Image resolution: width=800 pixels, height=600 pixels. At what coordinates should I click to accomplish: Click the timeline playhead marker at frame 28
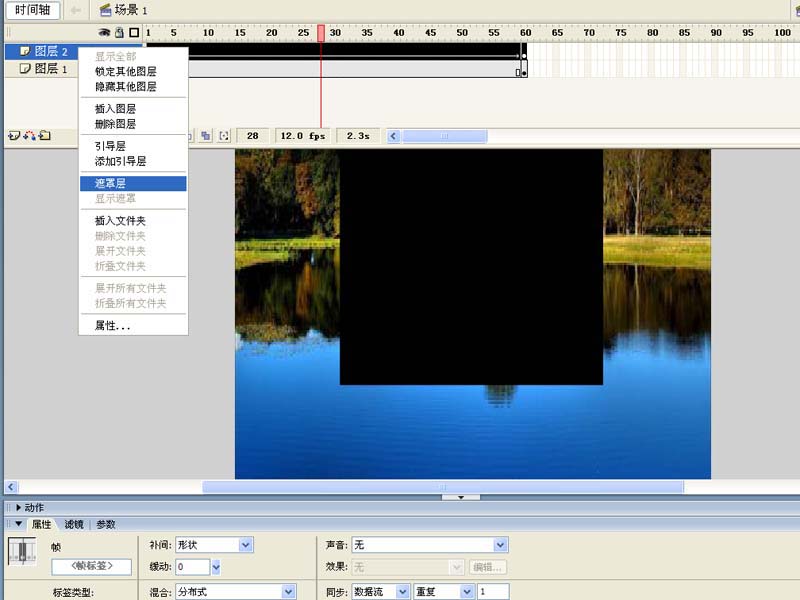[321, 33]
